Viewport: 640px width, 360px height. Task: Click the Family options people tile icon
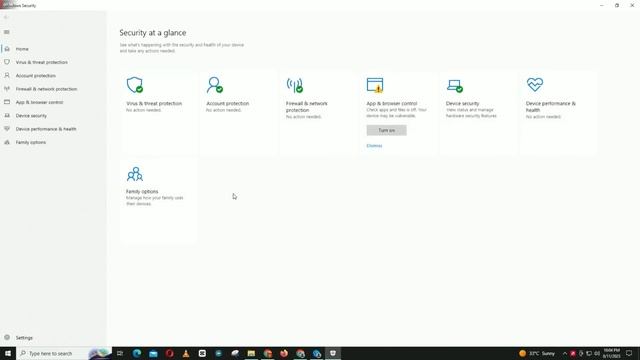coord(135,174)
